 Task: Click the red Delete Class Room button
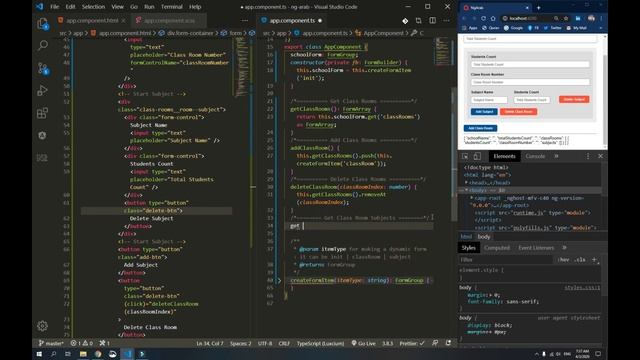[x=518, y=111]
